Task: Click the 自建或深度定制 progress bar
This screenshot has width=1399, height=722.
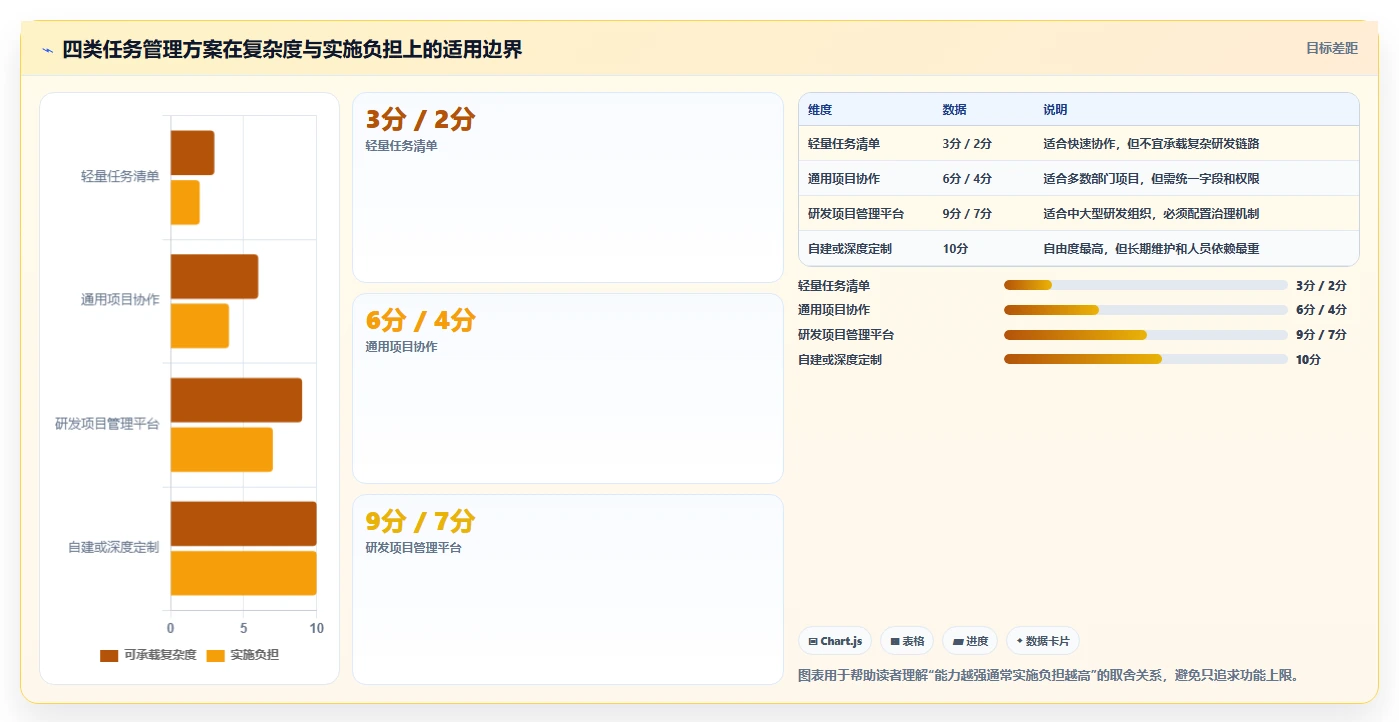Action: 1145,359
